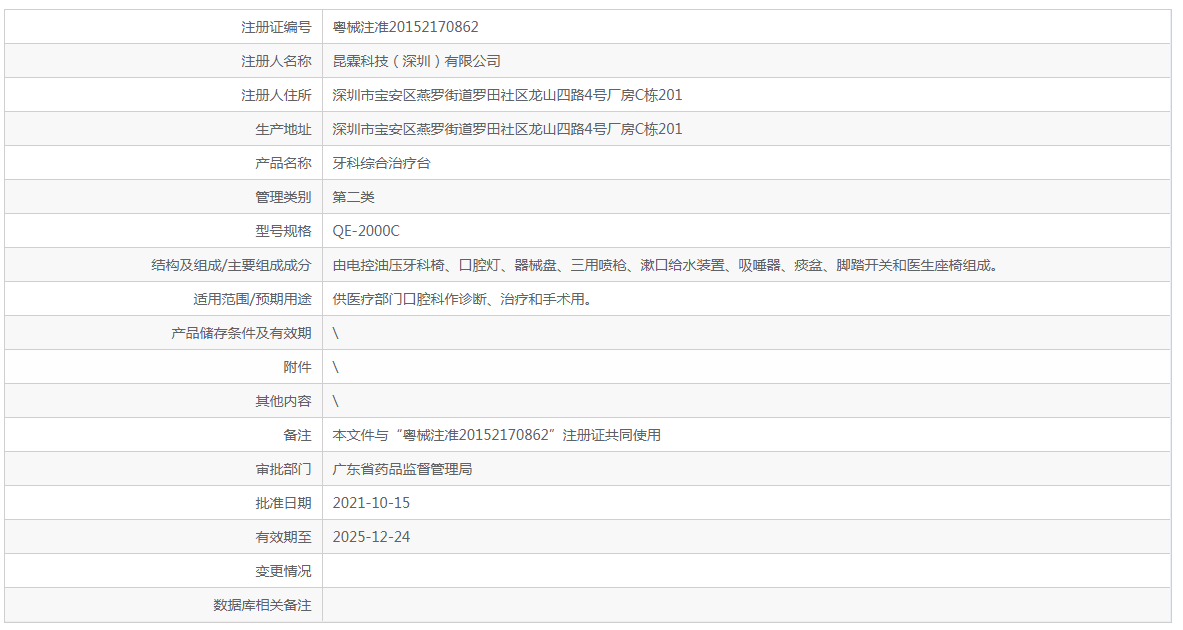
Task: Select the 注册人住所 label
Action: [x=276, y=95]
